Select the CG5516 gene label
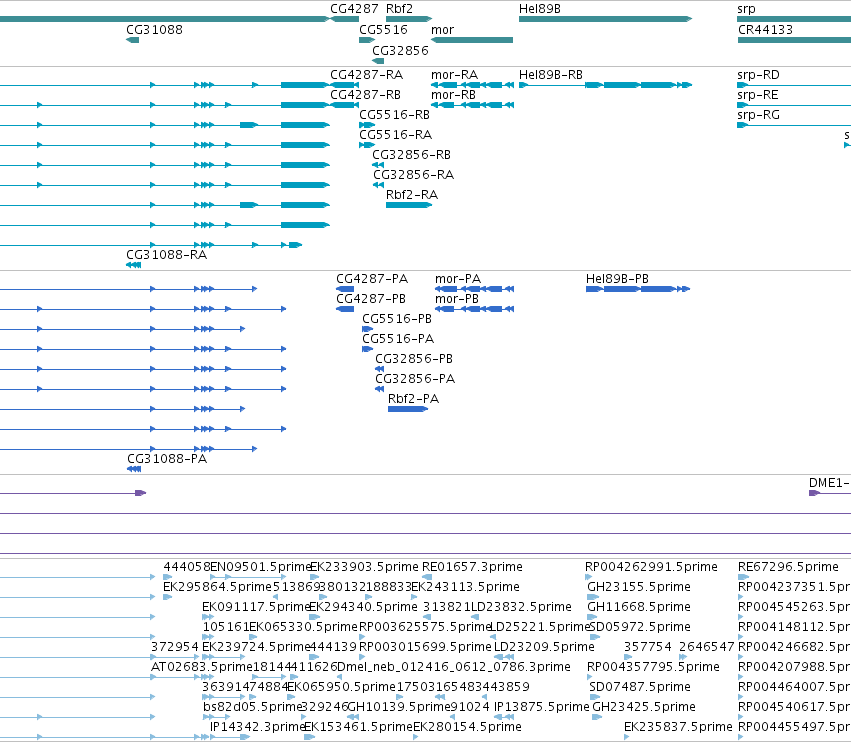Image resolution: width=851 pixels, height=742 pixels. (383, 30)
